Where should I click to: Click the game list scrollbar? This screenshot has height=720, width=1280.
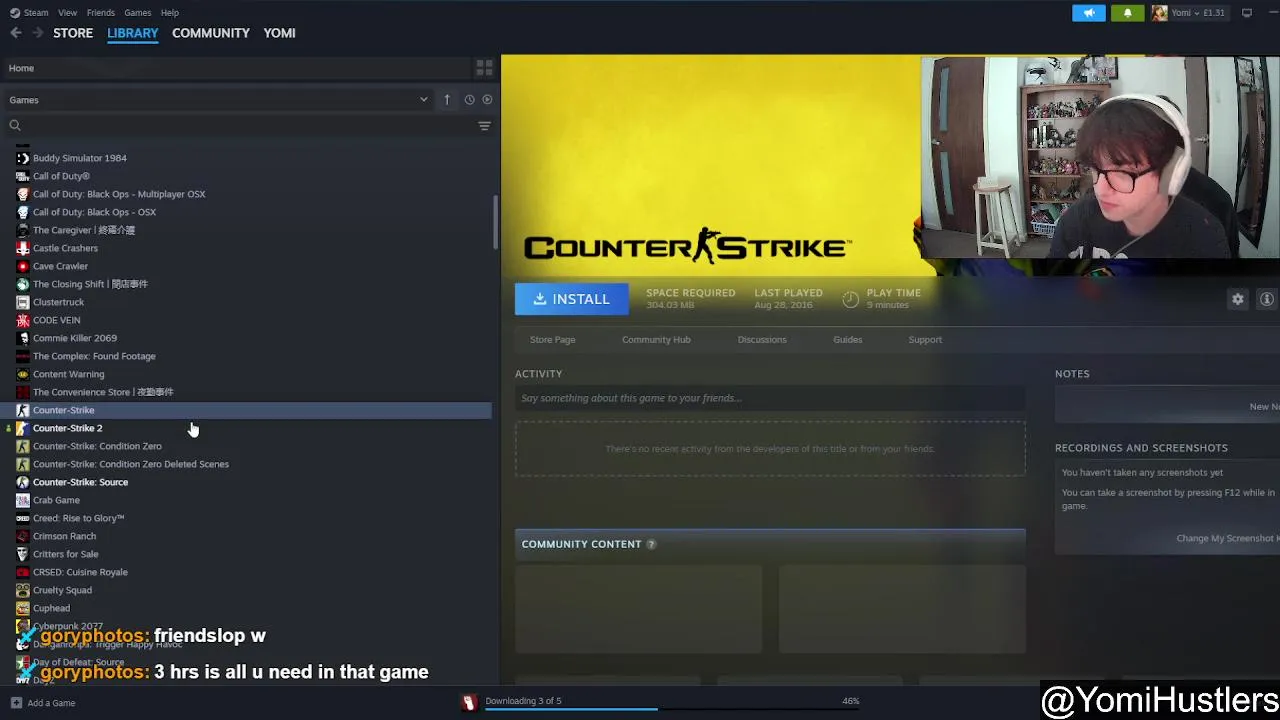[495, 222]
